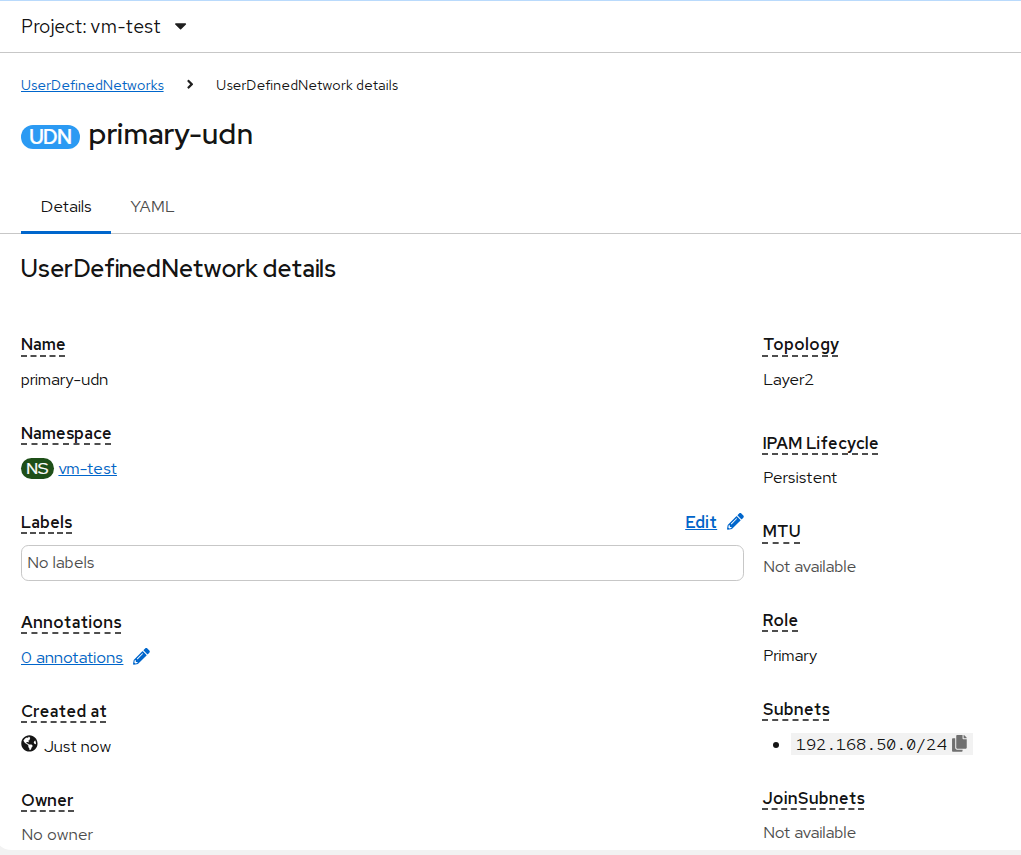Image resolution: width=1021 pixels, height=855 pixels.
Task: Select the Details tab
Action: (x=66, y=207)
